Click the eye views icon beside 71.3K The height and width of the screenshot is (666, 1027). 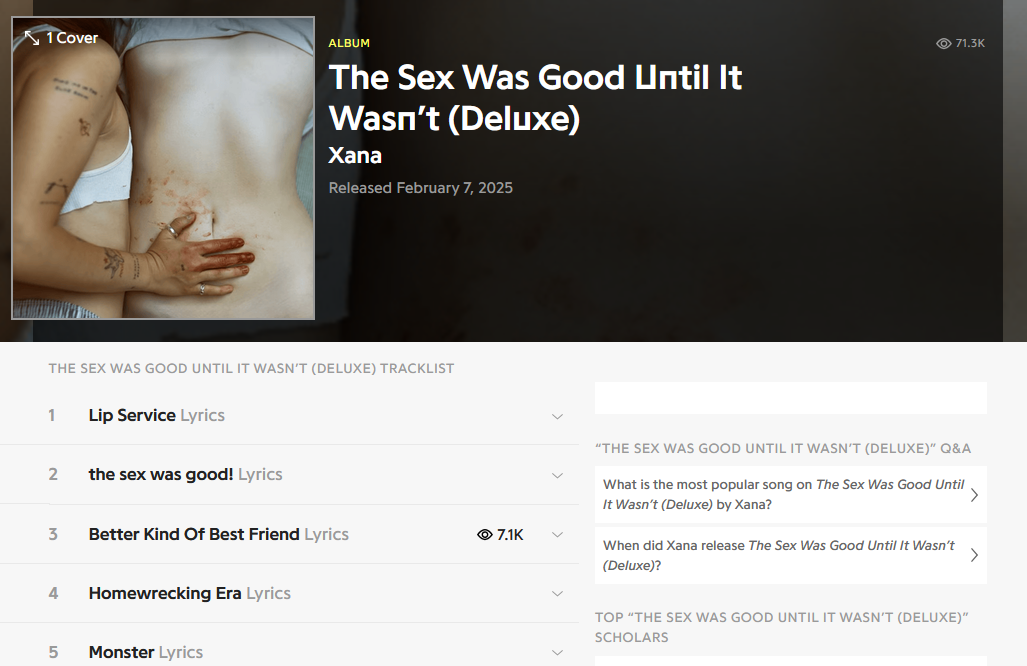pyautogui.click(x=943, y=43)
